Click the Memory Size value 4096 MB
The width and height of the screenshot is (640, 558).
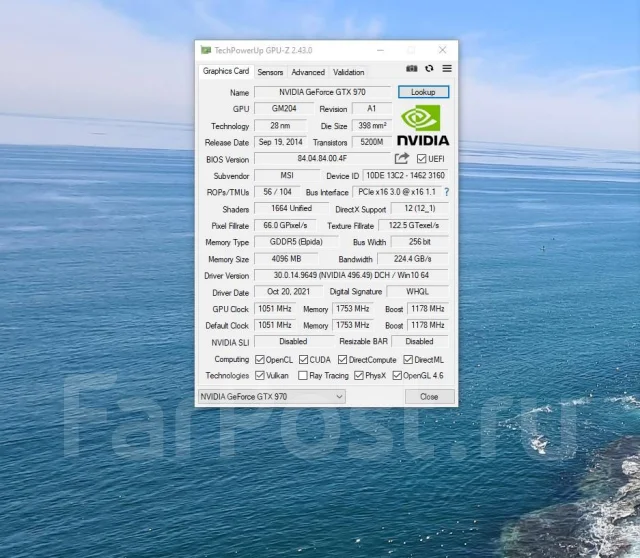point(287,259)
